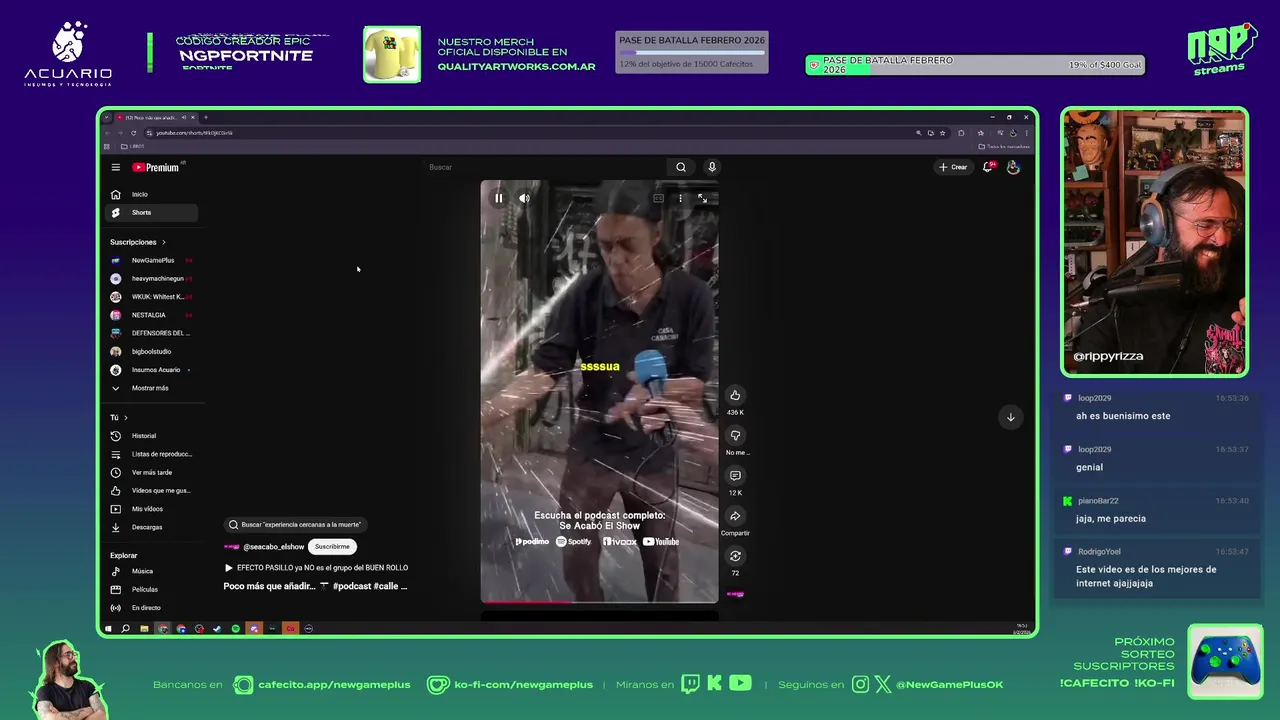The height and width of the screenshot is (720, 1280).
Task: Pause the YouTube Short video
Action: [x=498, y=198]
